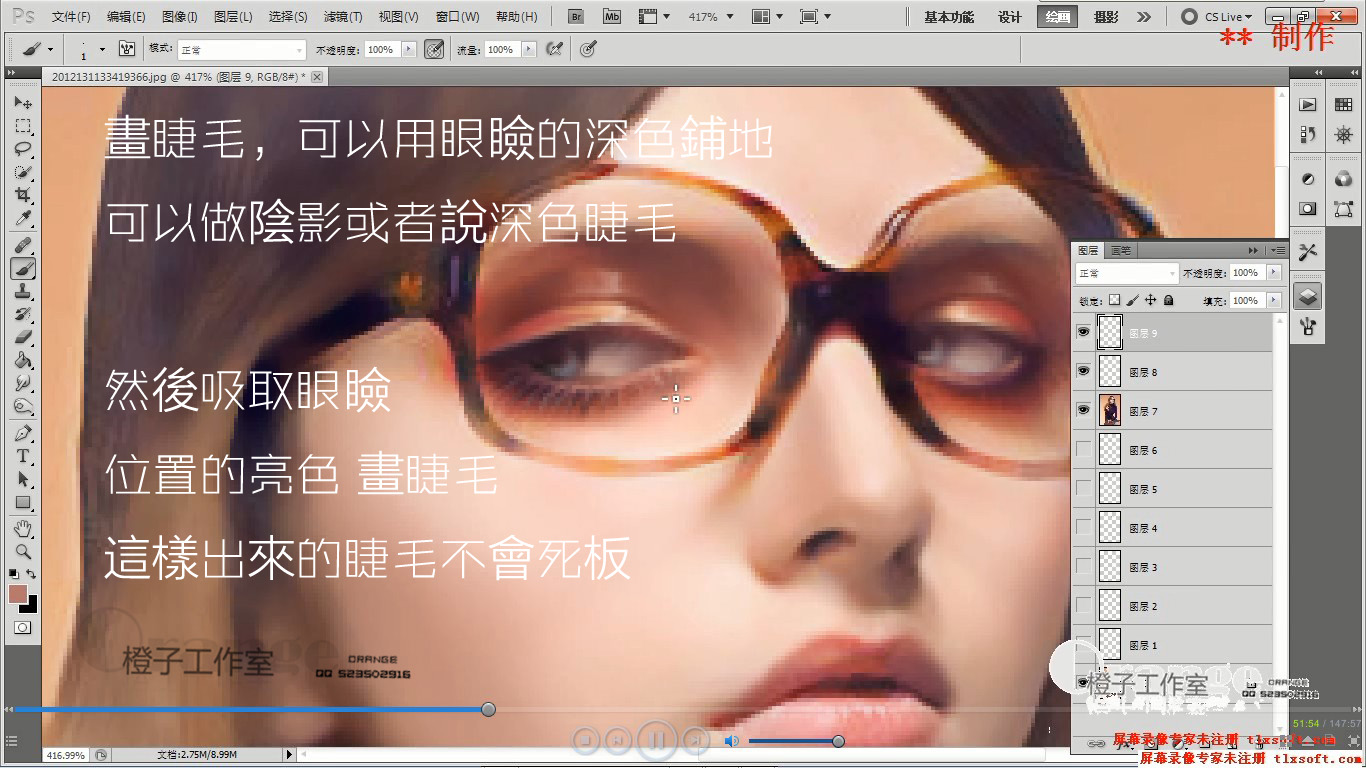Enable airbrush mode
This screenshot has height=768, width=1366.
554,49
